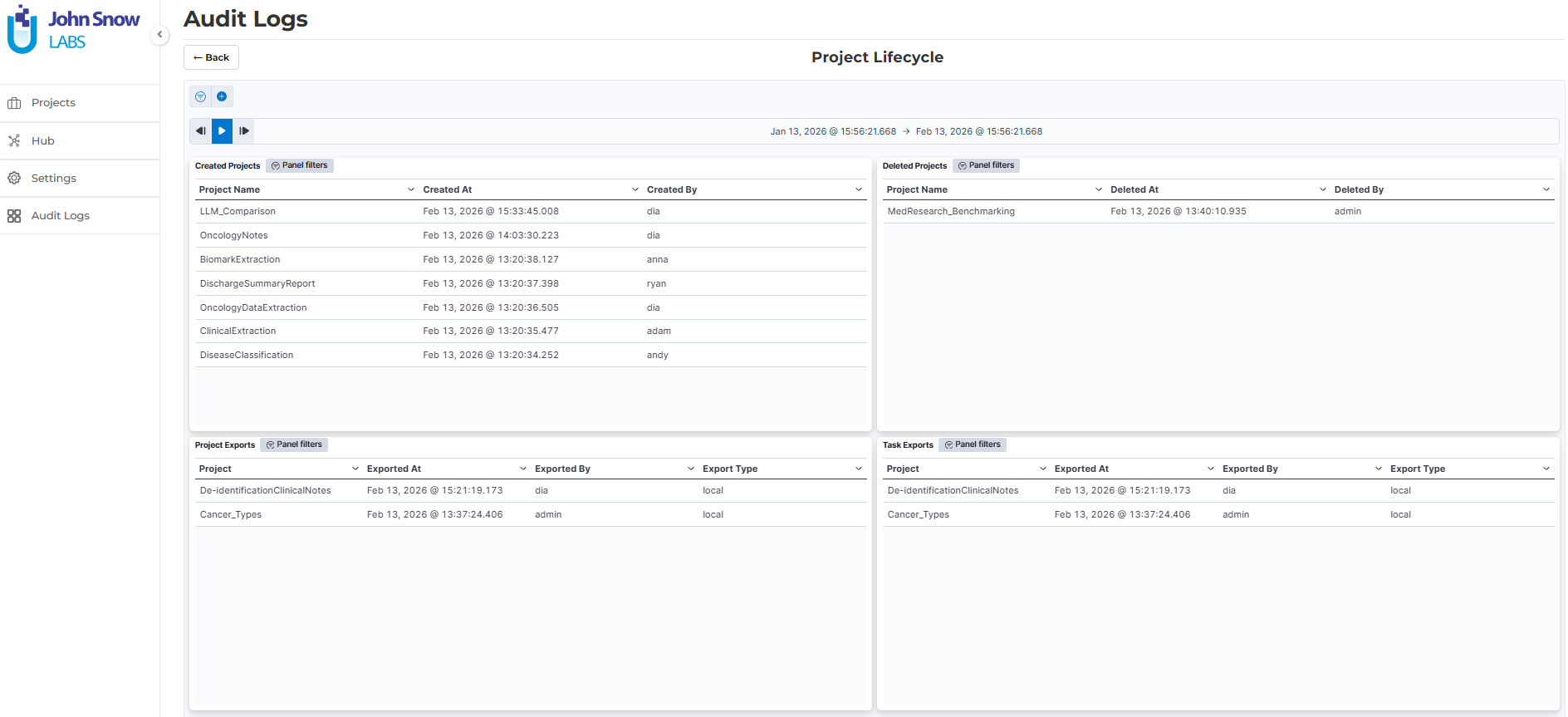Click the filter options icon
This screenshot has height=717, width=1568.
point(200,97)
